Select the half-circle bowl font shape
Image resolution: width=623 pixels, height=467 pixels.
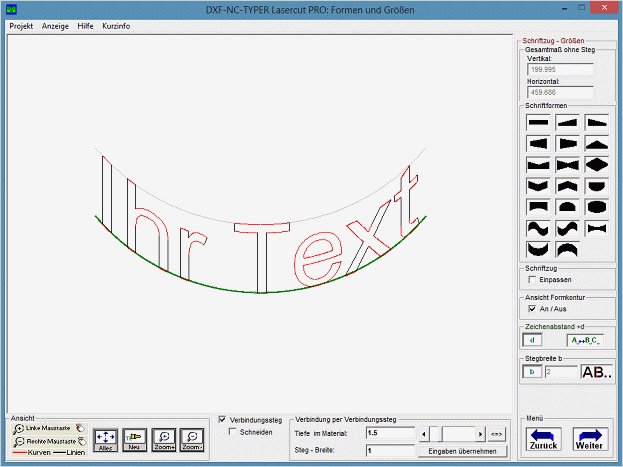point(597,186)
